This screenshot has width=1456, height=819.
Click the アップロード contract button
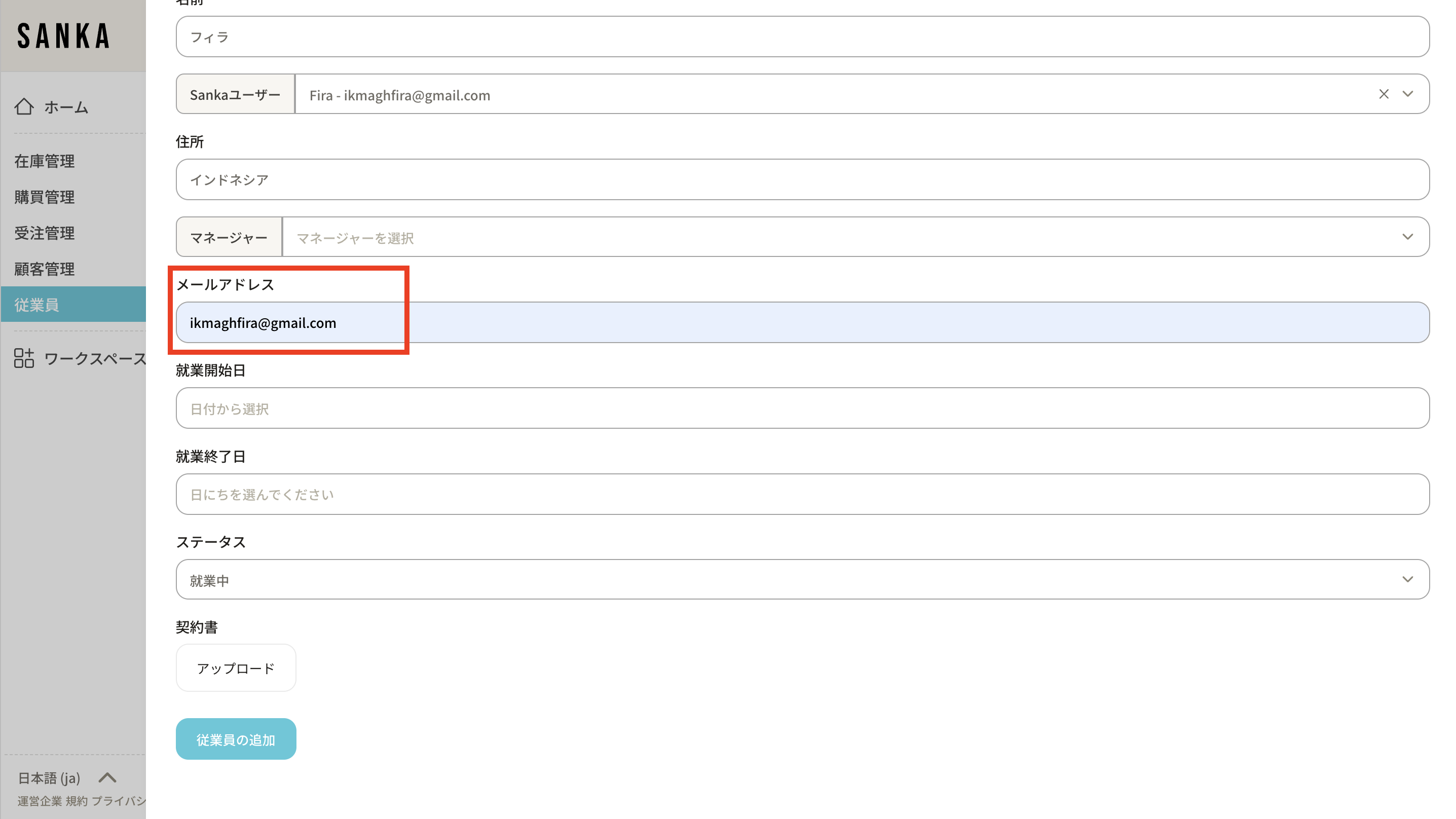236,668
